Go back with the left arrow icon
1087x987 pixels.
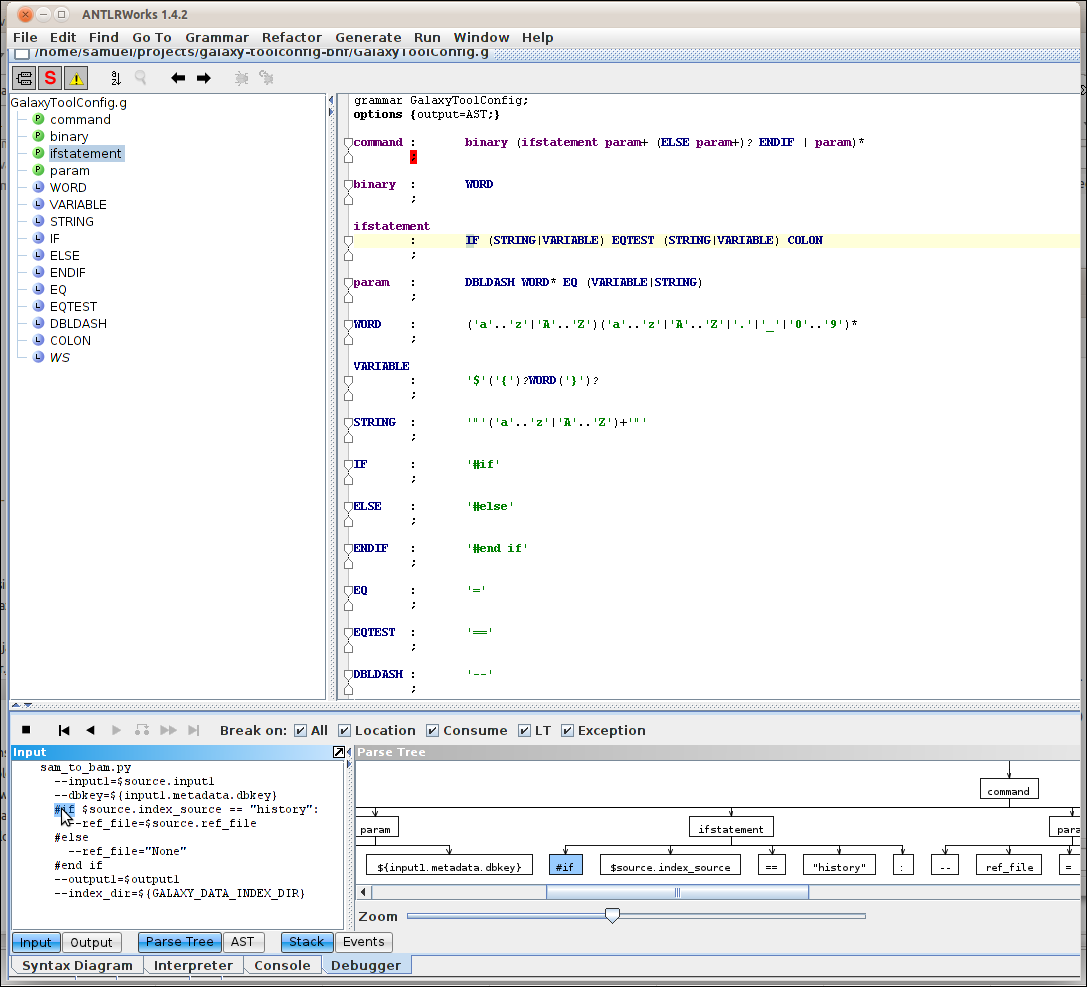[178, 78]
